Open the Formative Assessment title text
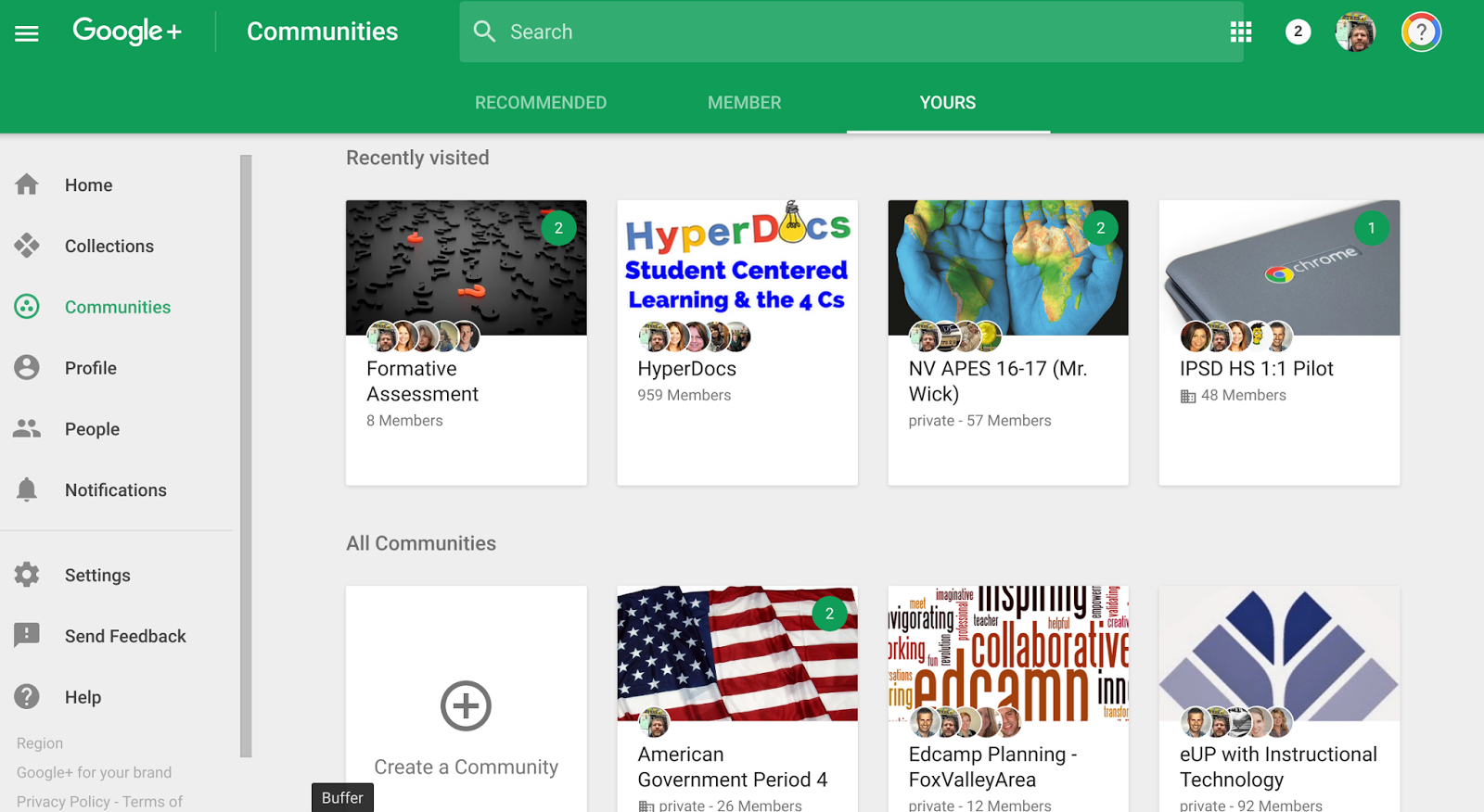Viewport: 1484px width, 812px height. coord(422,381)
